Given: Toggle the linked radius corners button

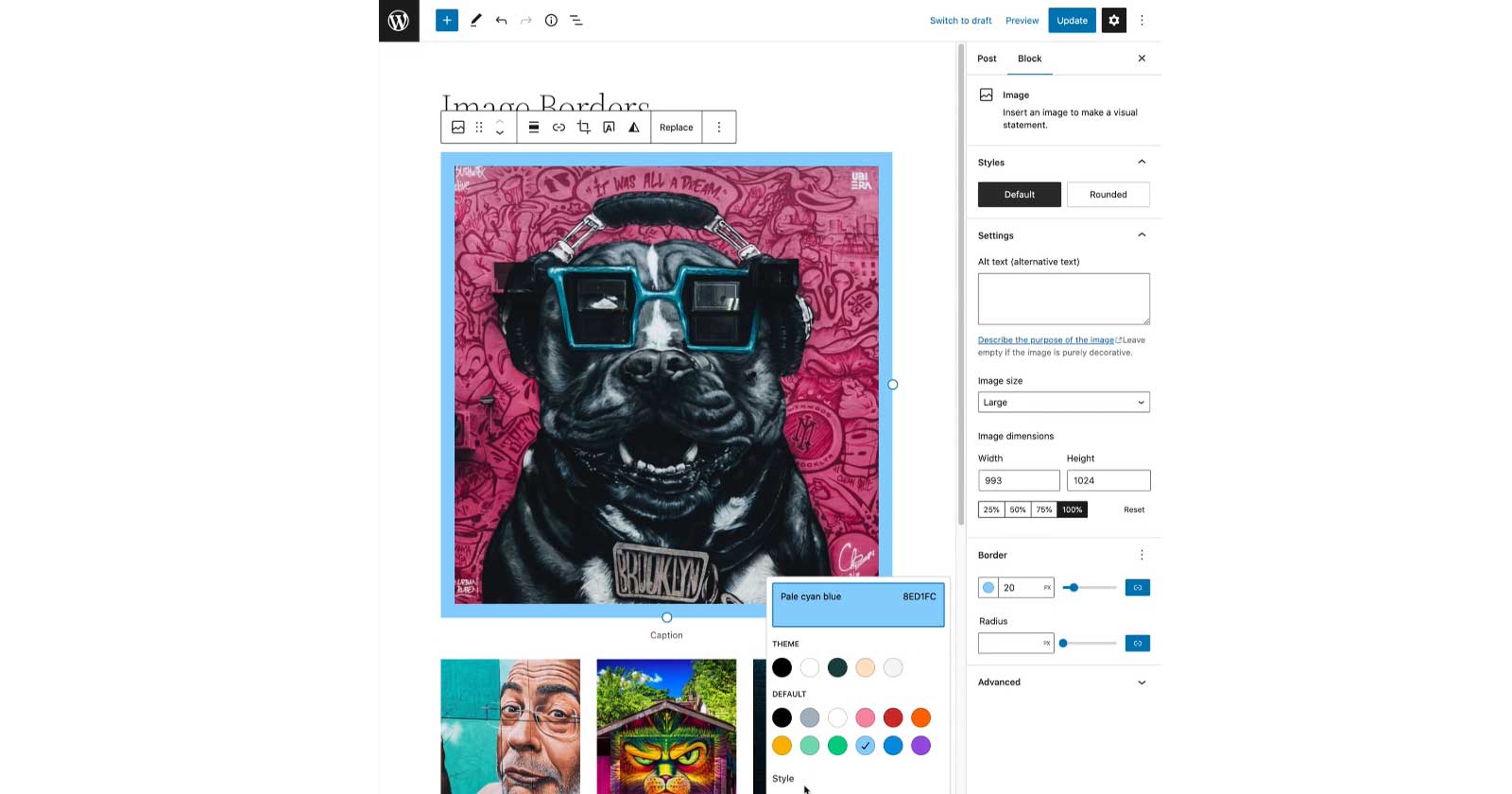Looking at the screenshot, I should 1137,644.
